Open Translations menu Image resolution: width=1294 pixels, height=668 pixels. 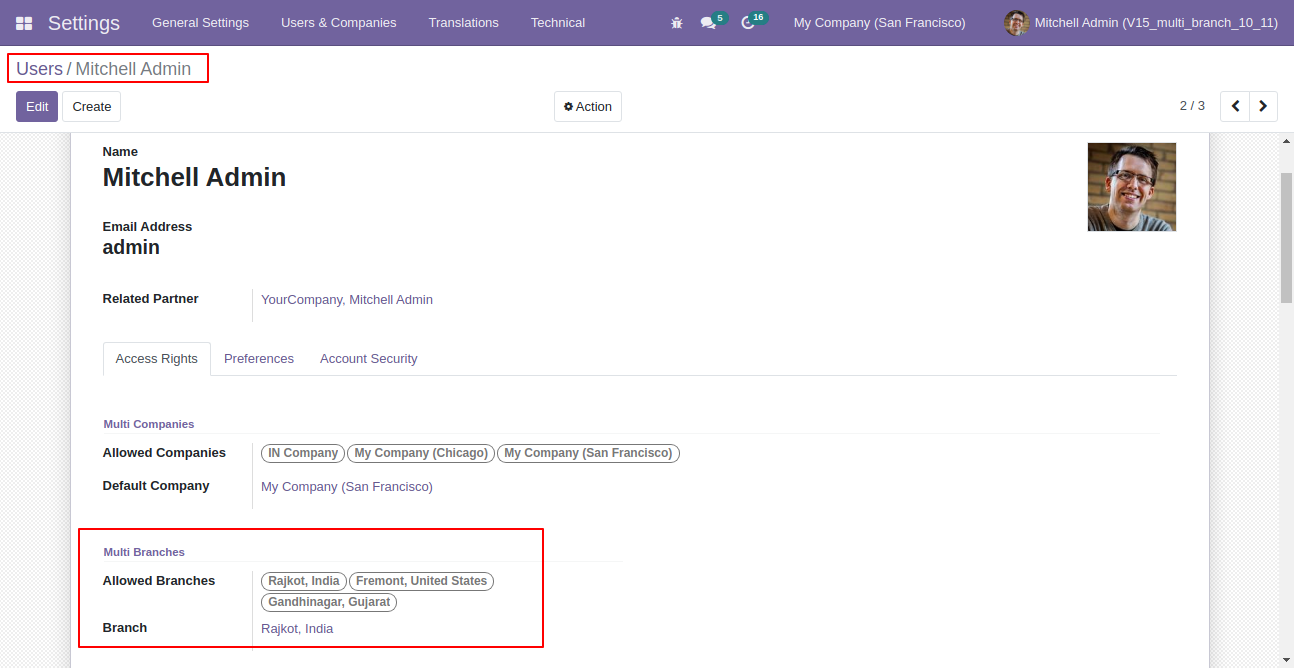tap(463, 23)
